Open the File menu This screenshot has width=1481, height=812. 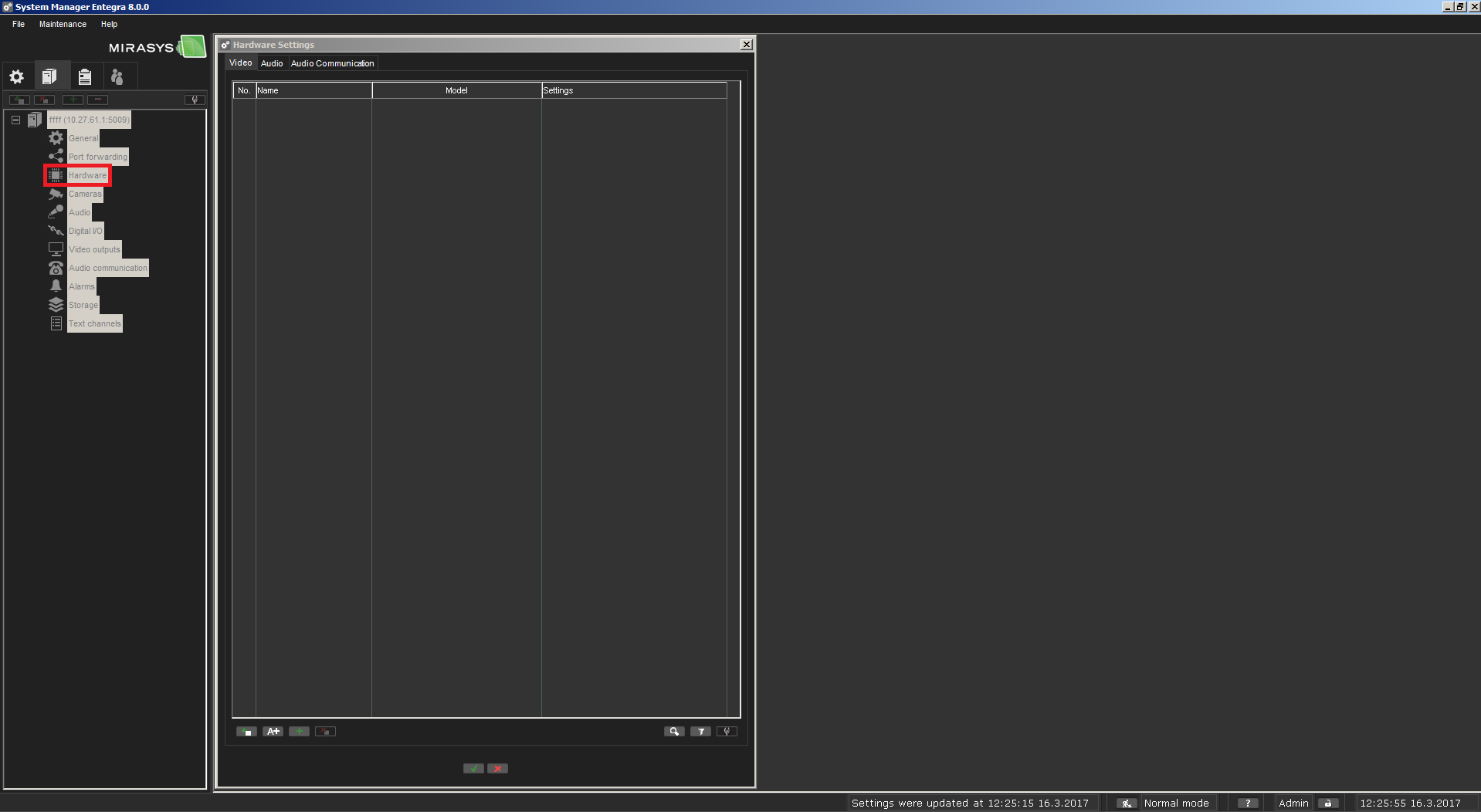[x=19, y=25]
